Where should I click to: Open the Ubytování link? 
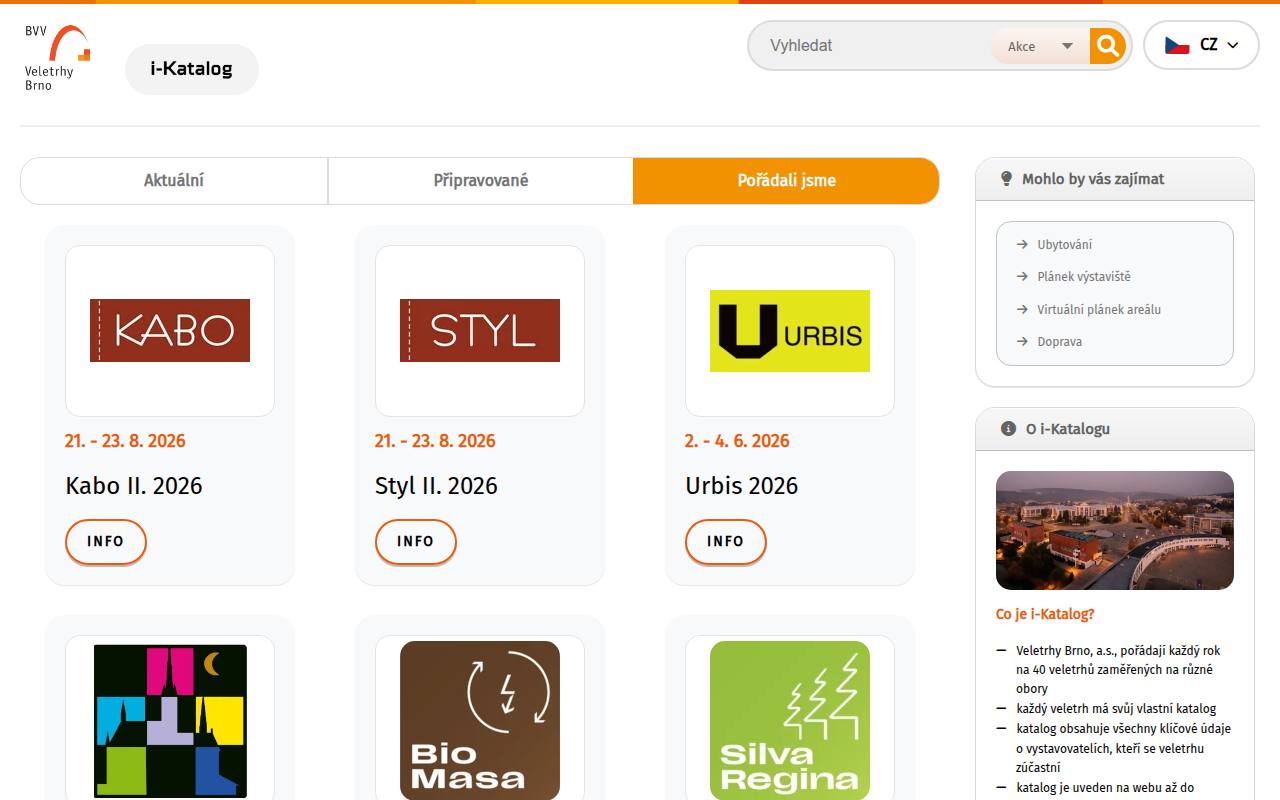pos(1064,244)
